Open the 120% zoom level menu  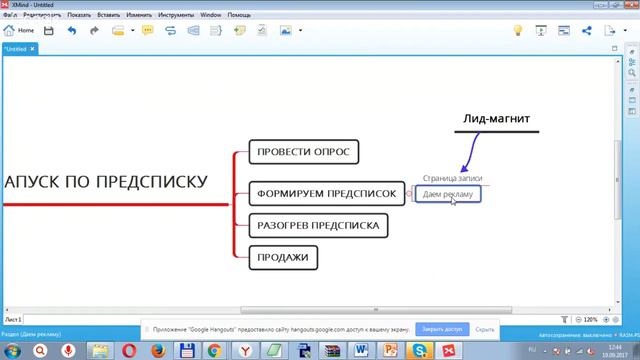pyautogui.click(x=591, y=320)
